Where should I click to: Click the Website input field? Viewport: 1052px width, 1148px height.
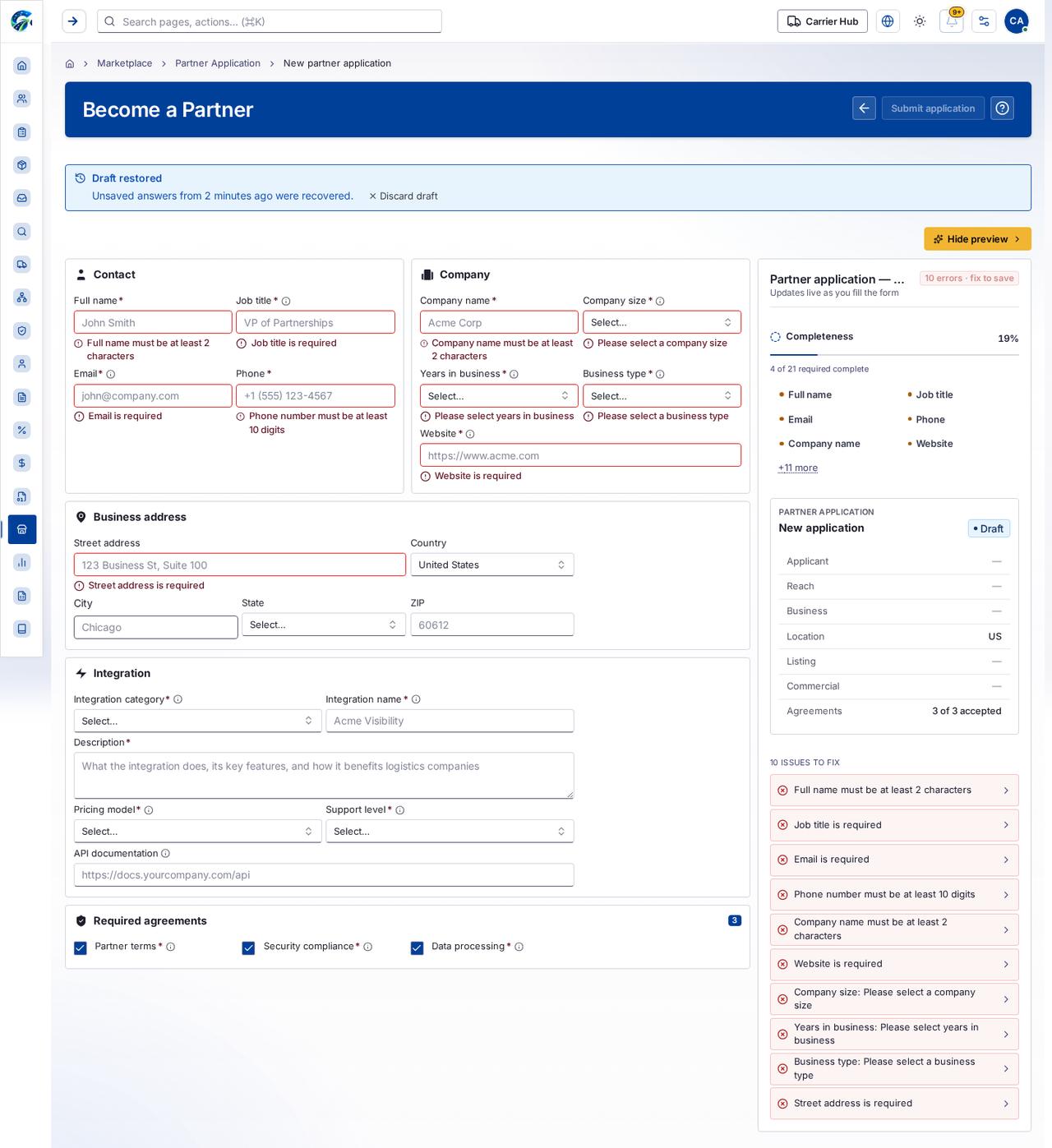pyautogui.click(x=580, y=455)
